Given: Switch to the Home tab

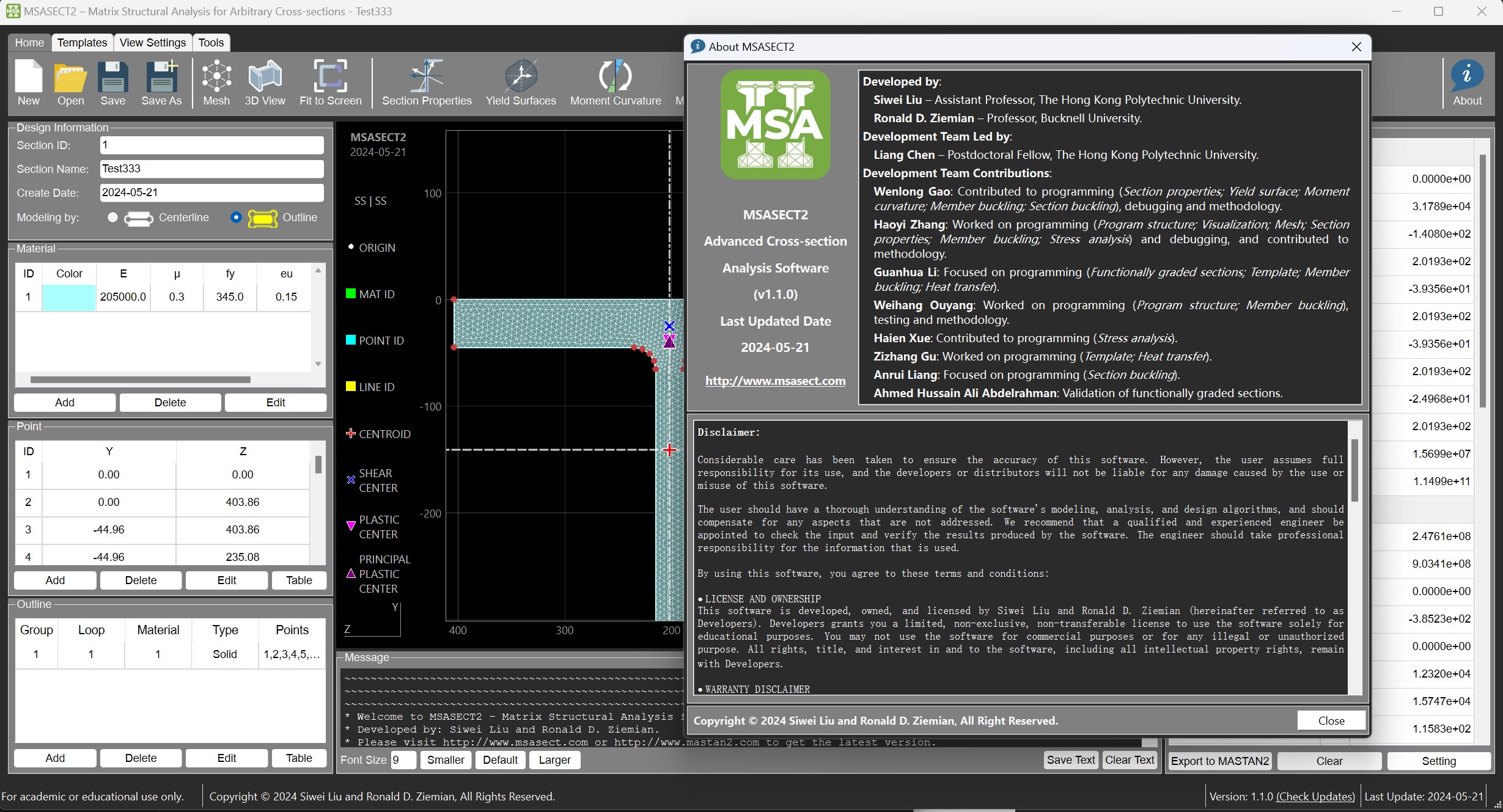Looking at the screenshot, I should click(x=29, y=42).
